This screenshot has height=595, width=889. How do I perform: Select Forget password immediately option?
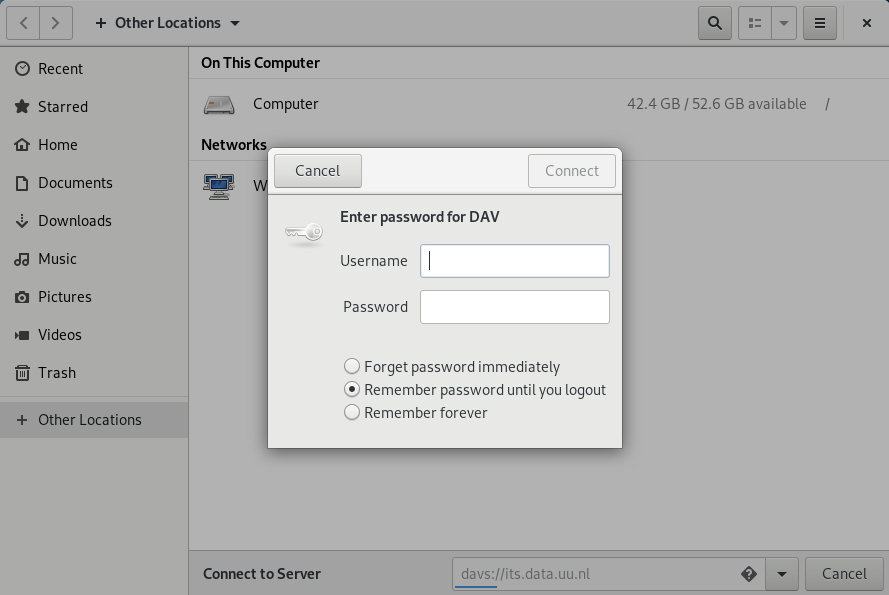[x=352, y=367]
